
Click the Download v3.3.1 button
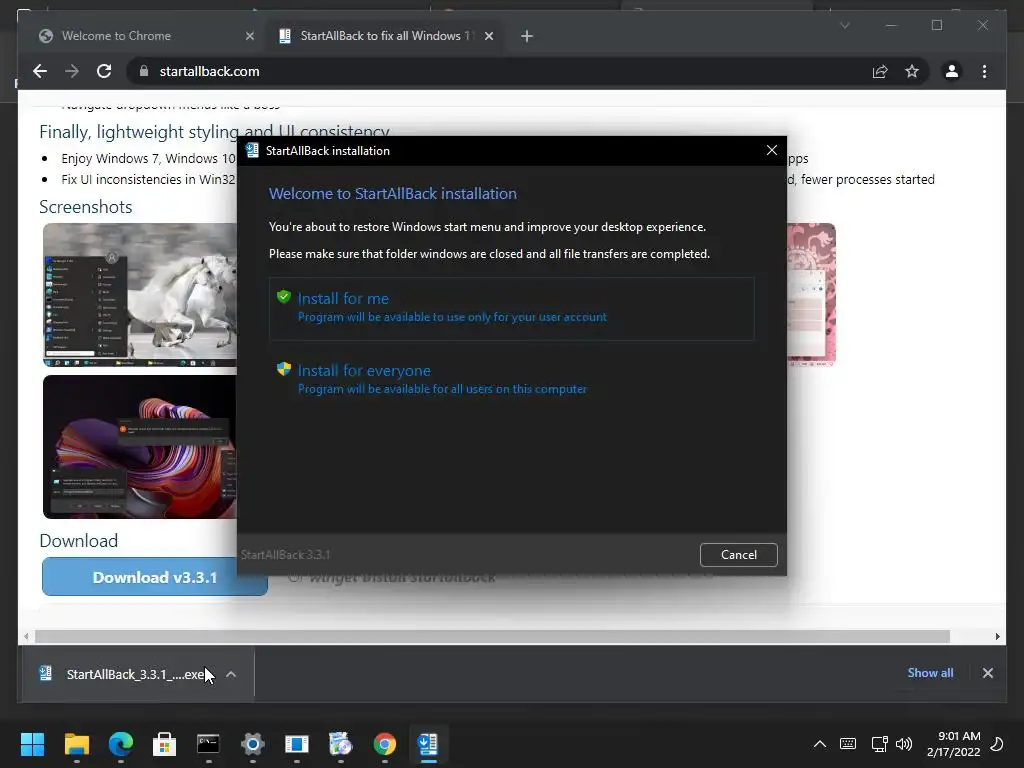(155, 577)
